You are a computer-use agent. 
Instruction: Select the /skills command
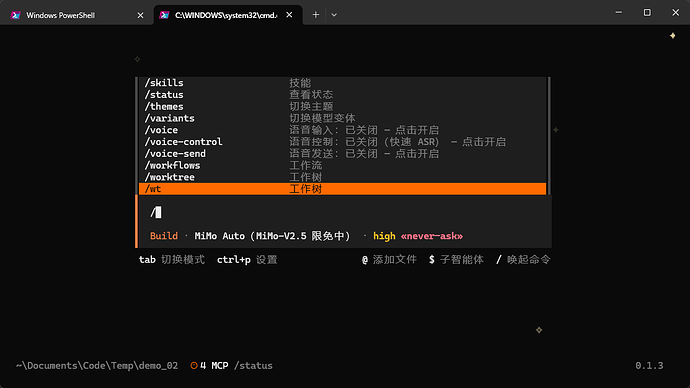342,83
